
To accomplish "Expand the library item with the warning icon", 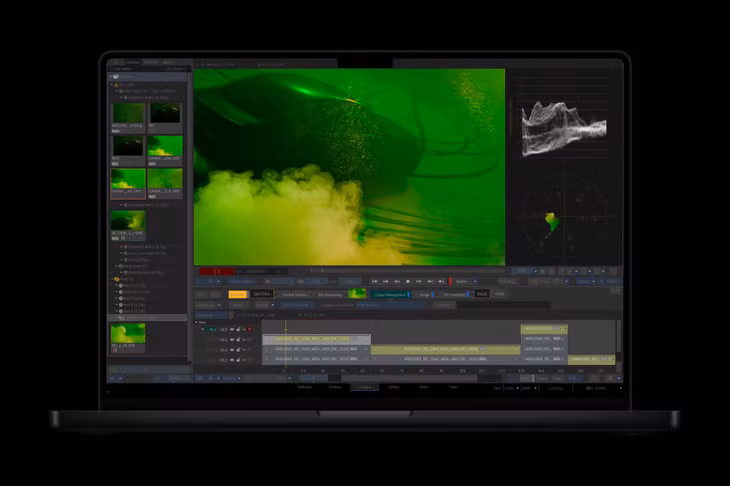I will pyautogui.click(x=112, y=85).
